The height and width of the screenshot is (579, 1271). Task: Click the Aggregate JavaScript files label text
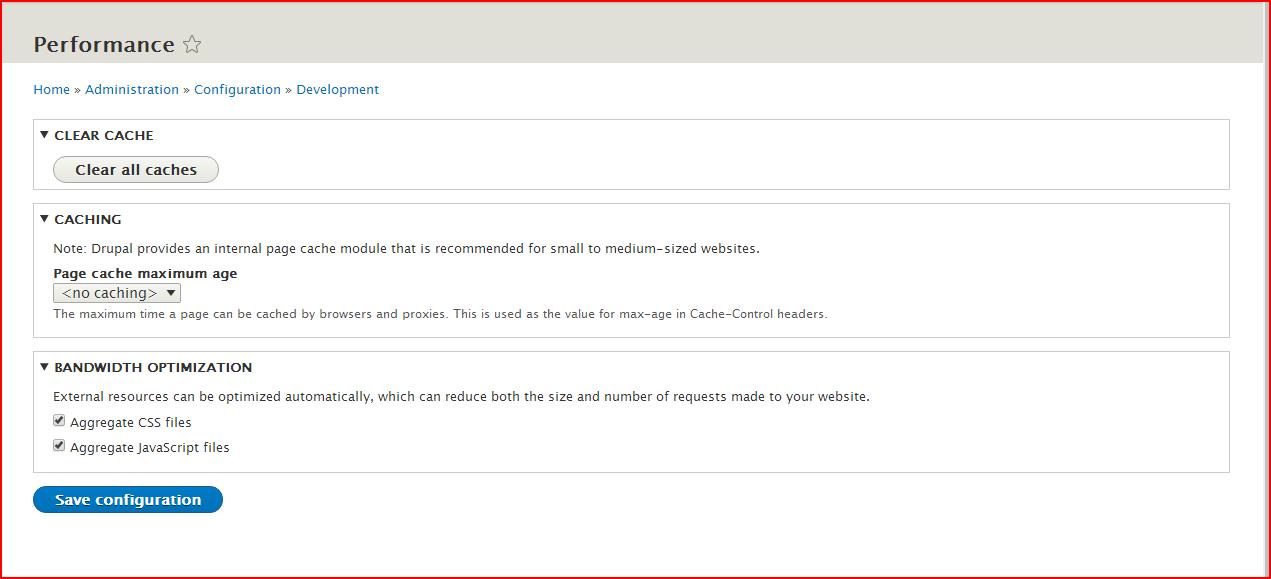point(150,447)
